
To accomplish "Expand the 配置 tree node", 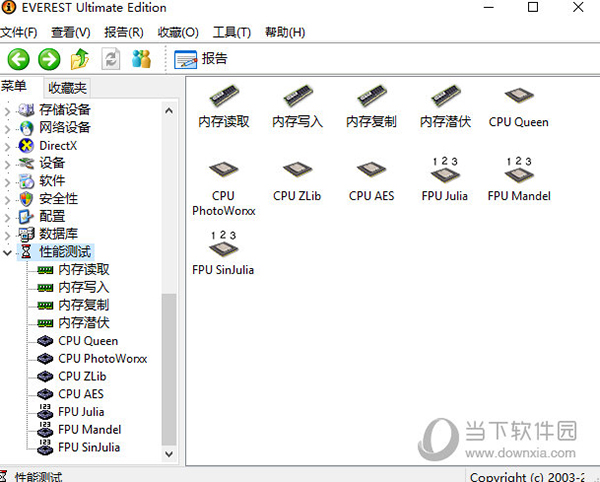I will (7, 218).
